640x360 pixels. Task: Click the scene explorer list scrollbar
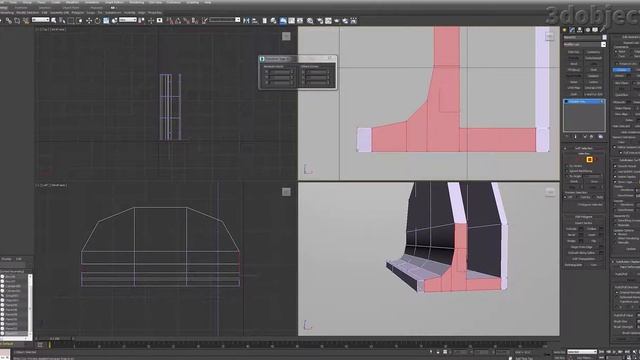point(29,305)
